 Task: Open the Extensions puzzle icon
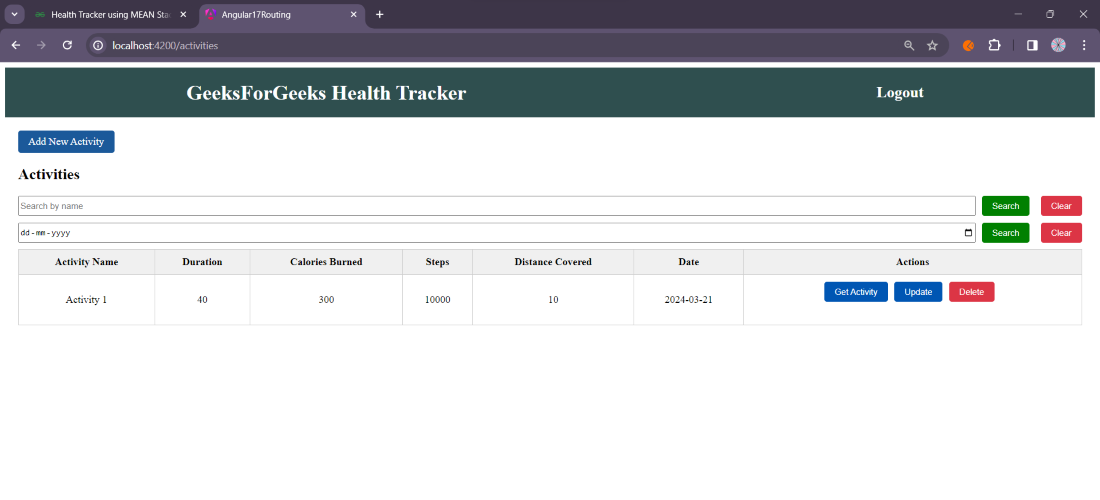pos(994,45)
